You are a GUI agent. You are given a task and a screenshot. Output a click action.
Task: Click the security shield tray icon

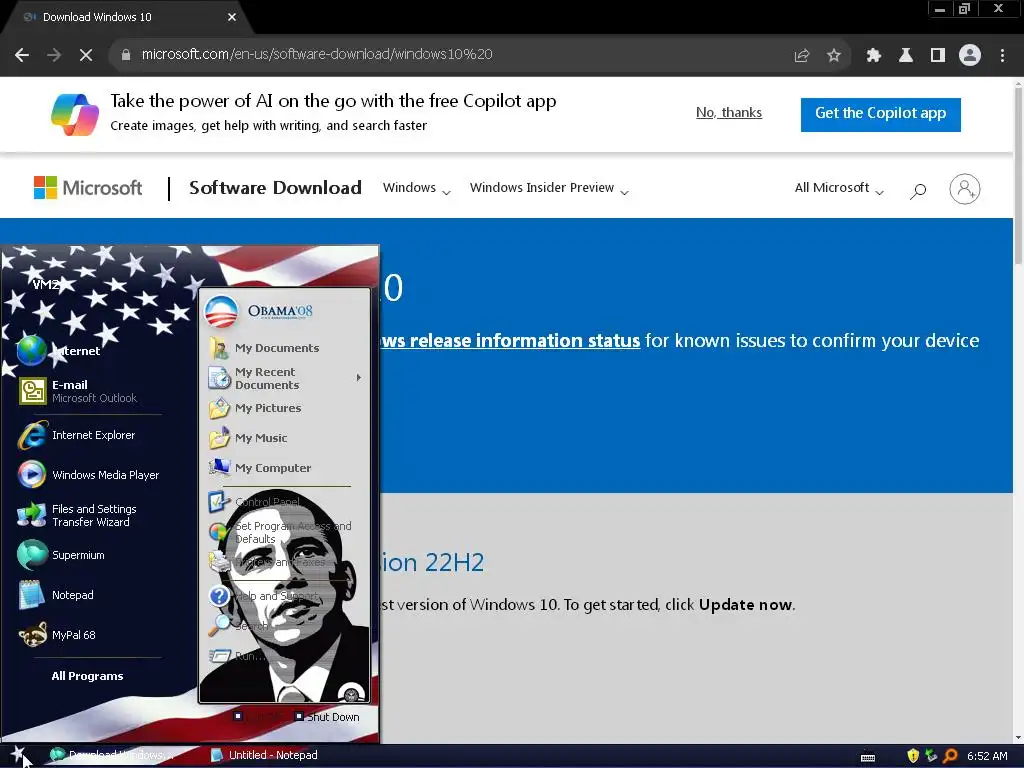913,756
